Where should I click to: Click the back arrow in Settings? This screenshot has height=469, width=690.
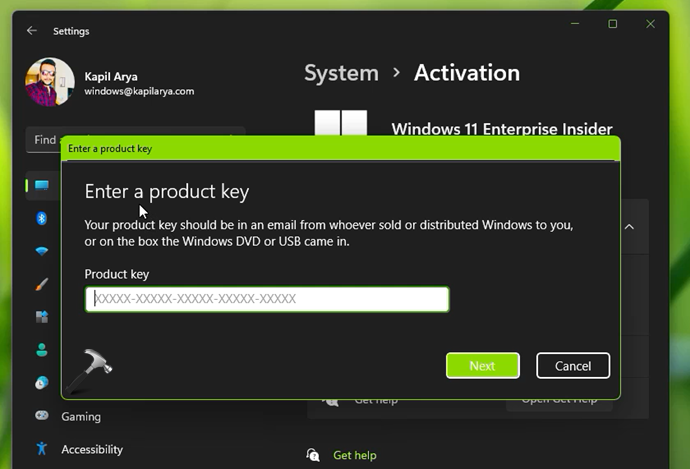tap(31, 31)
